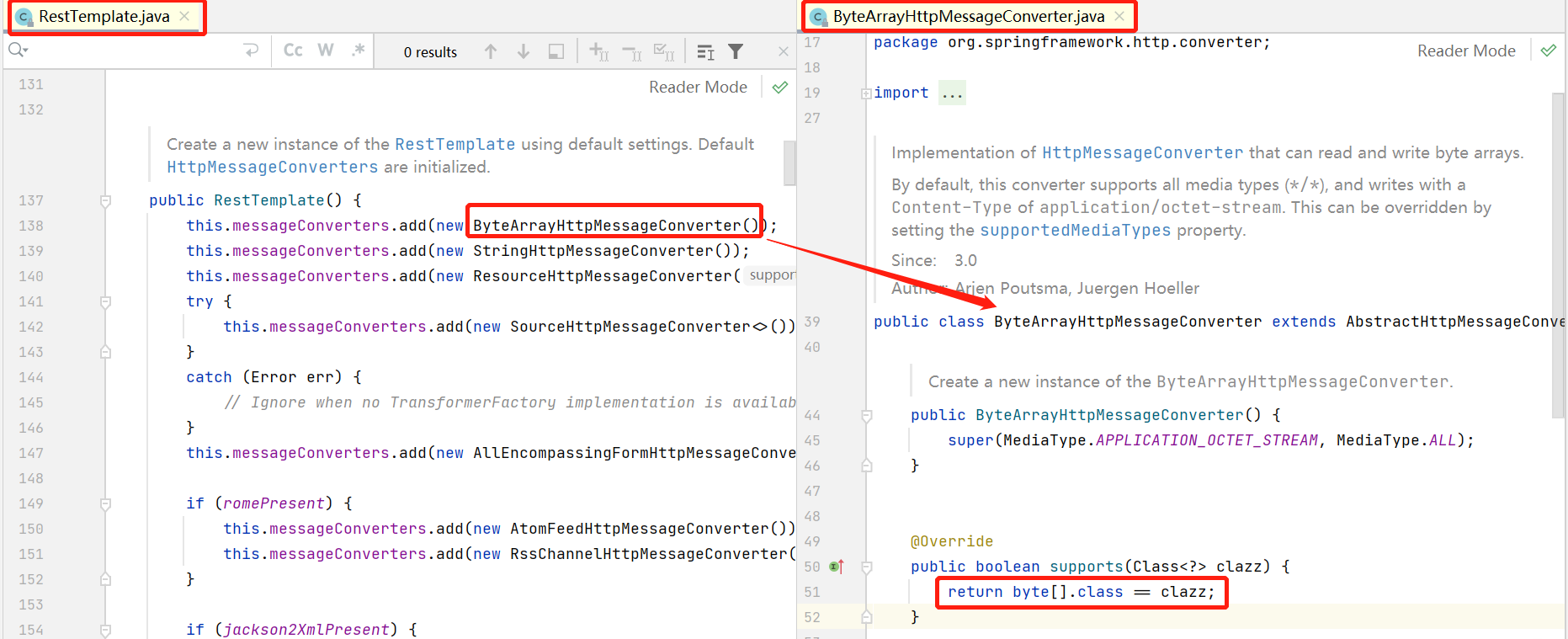
Task: Collapse if (romePresent) block at line 149
Action: pos(105,503)
